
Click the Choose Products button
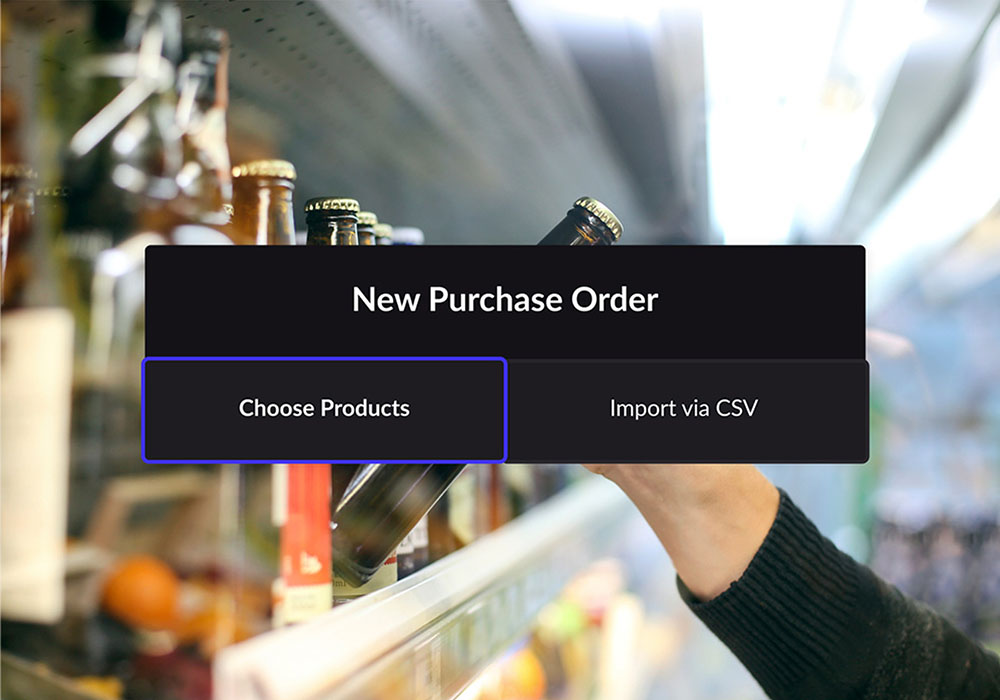(x=325, y=410)
